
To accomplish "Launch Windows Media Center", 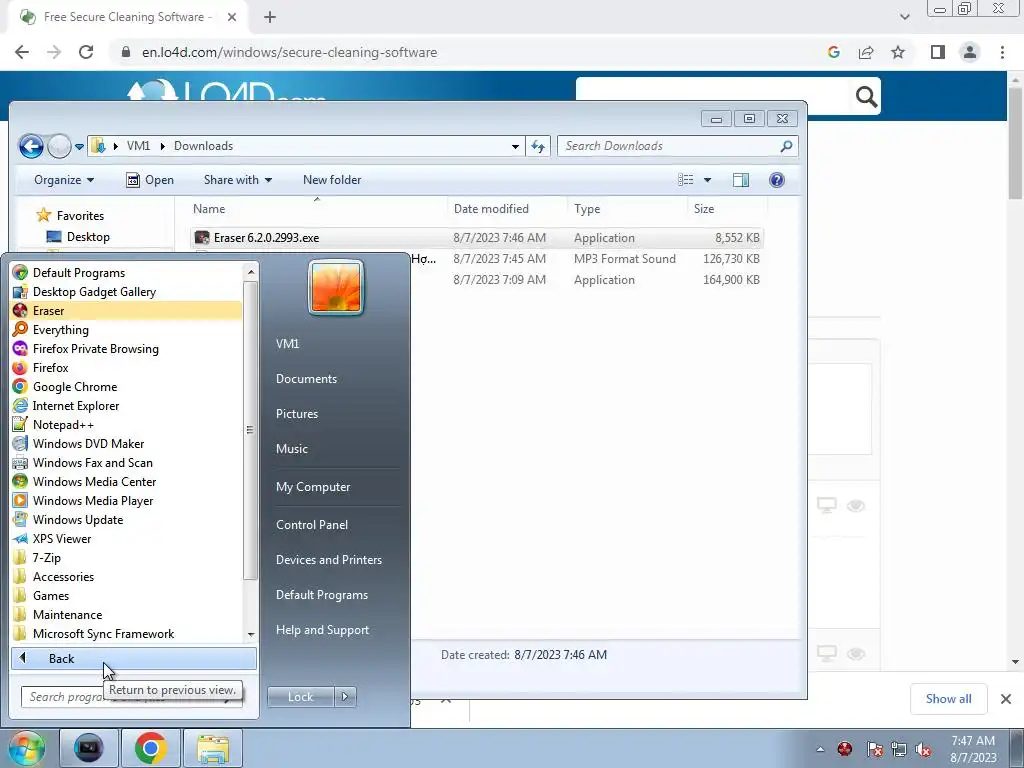I will pyautogui.click(x=127, y=481).
